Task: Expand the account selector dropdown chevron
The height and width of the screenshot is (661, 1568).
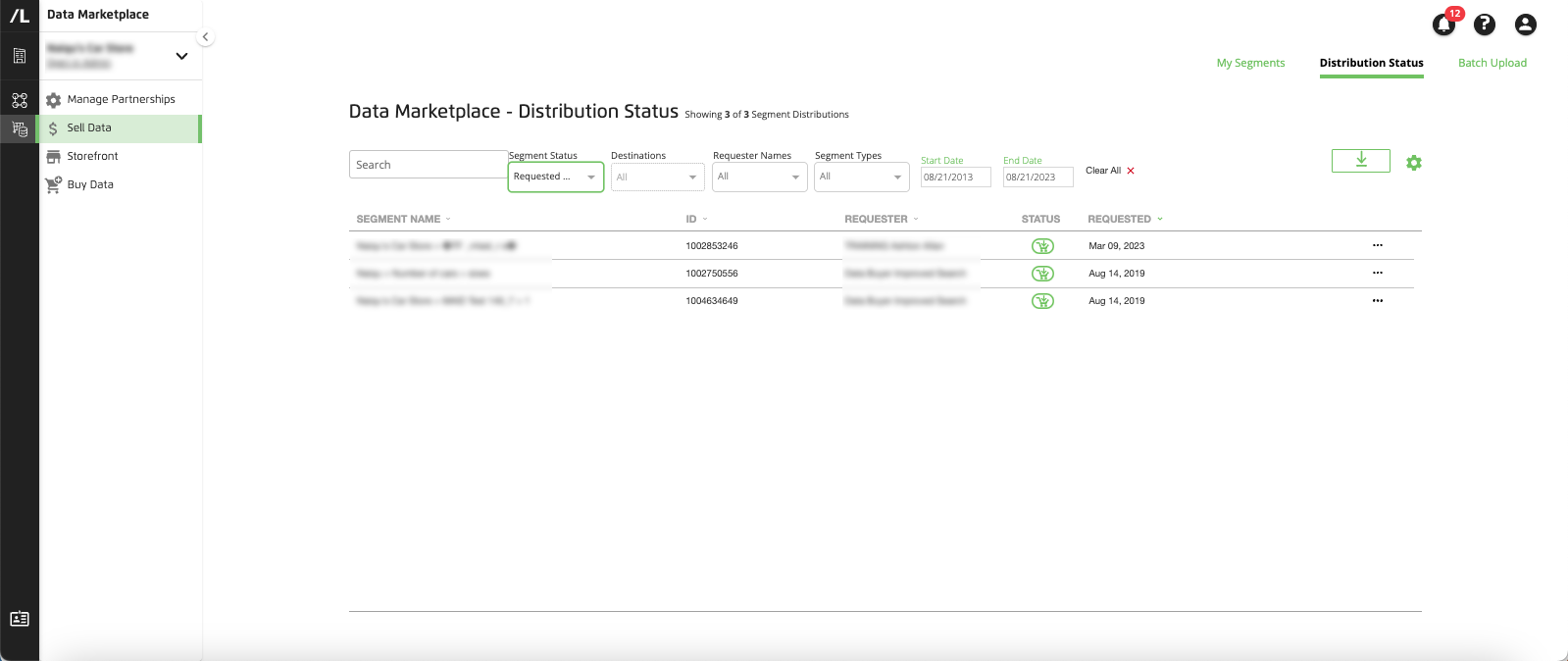Action: pyautogui.click(x=181, y=56)
